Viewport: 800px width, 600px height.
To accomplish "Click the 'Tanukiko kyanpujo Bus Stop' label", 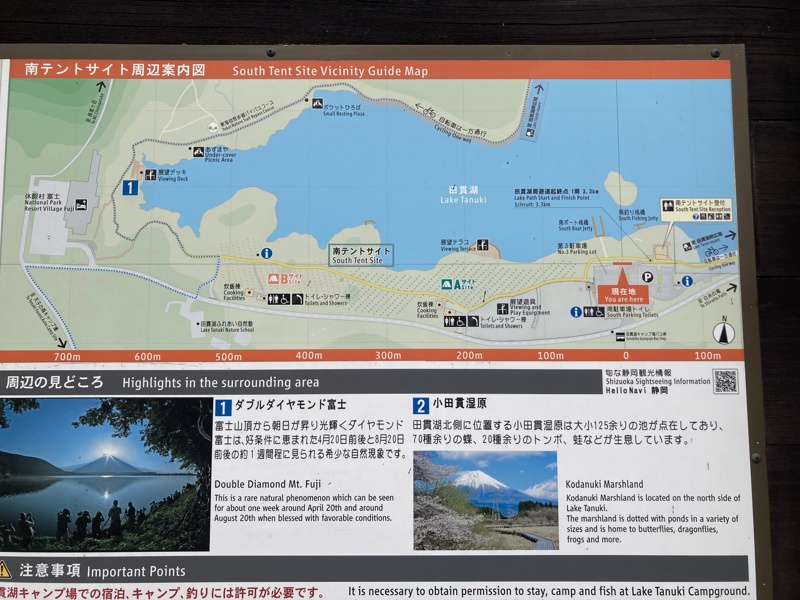I will point(646,339).
